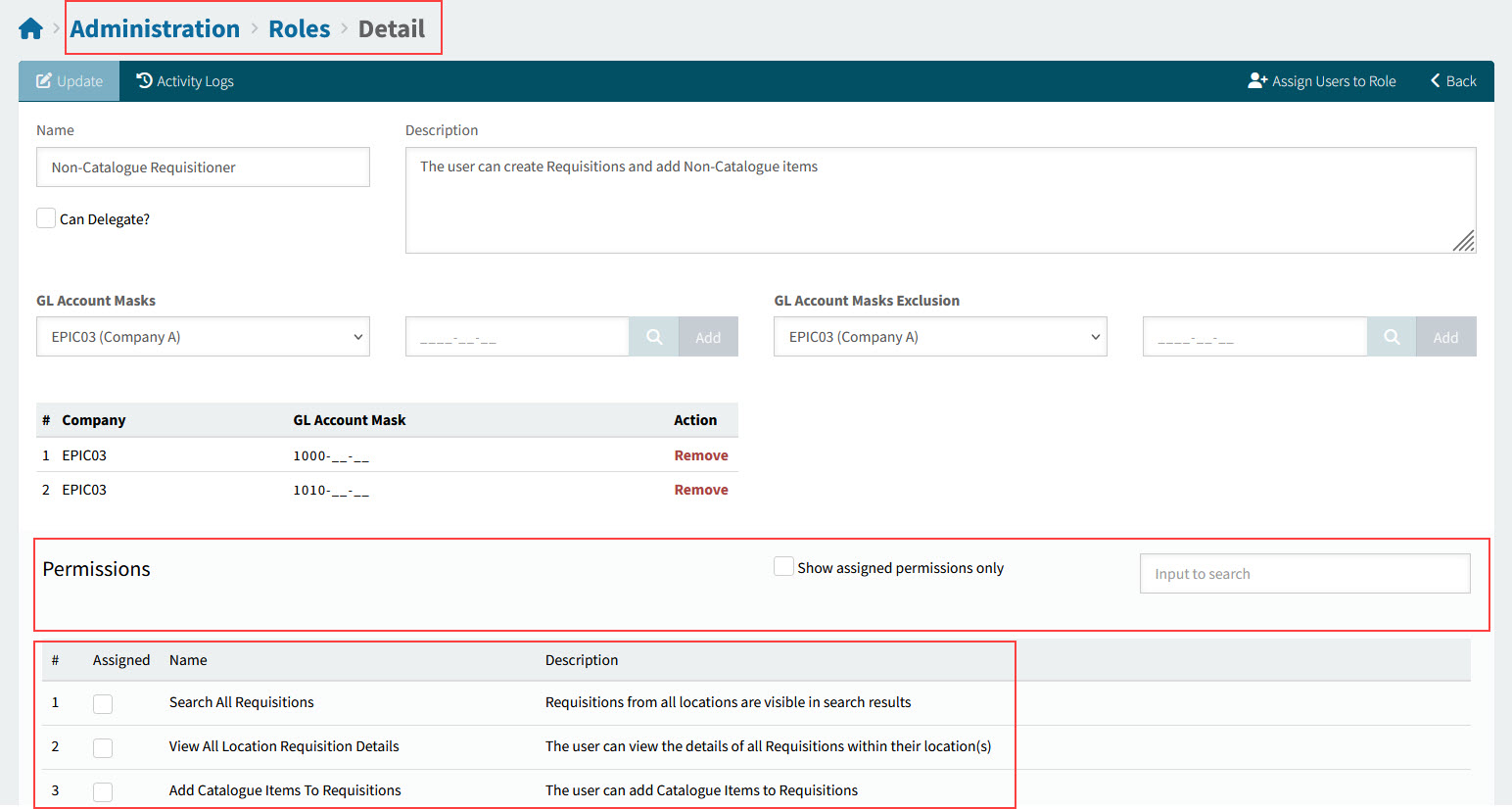The image size is (1512, 809).
Task: Navigate to Administration in the breadcrumb
Action: [x=154, y=28]
